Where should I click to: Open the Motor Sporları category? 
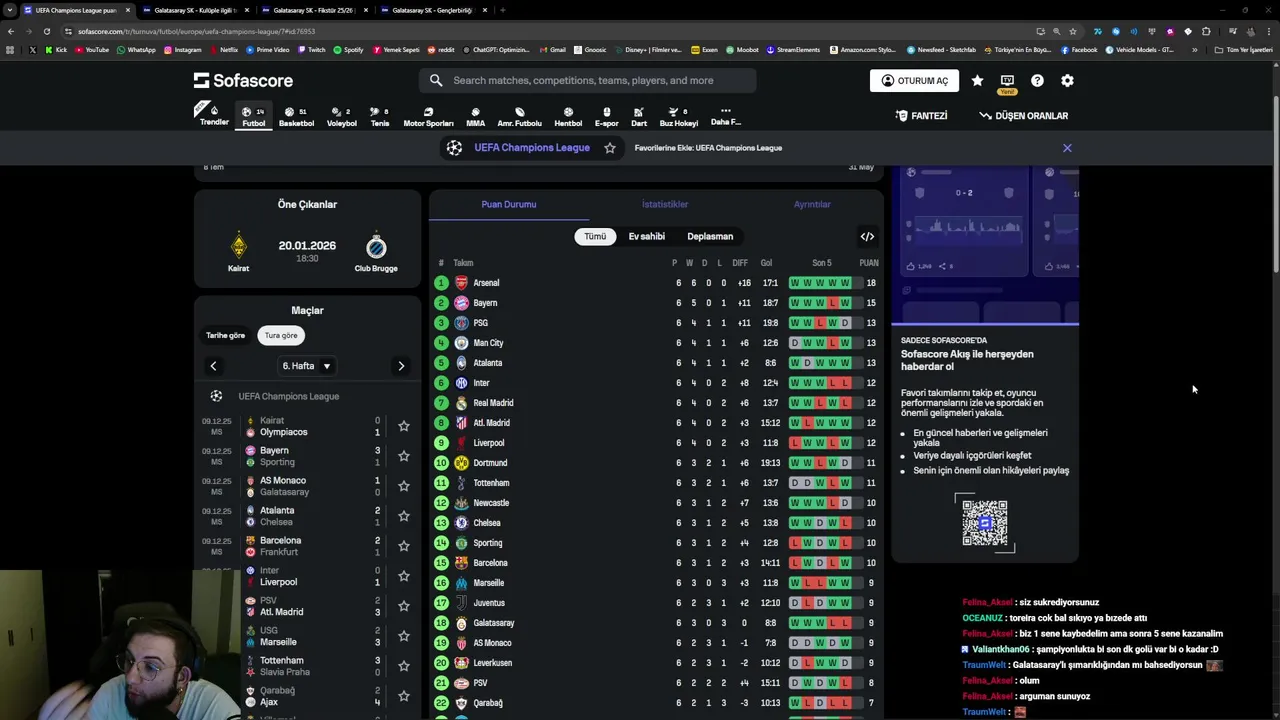tap(428, 116)
